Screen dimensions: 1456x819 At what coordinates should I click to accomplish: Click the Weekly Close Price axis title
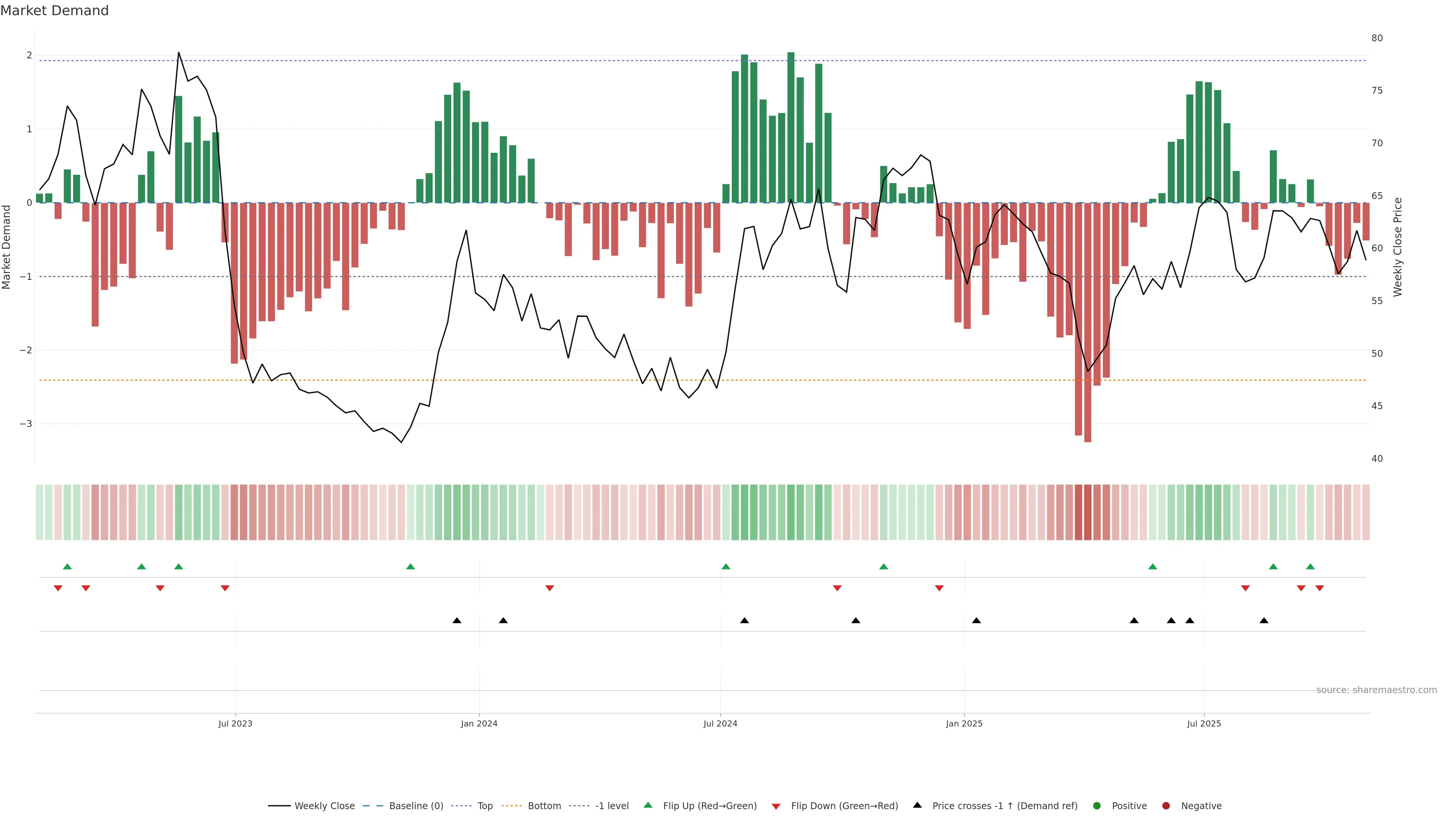tap(1398, 247)
